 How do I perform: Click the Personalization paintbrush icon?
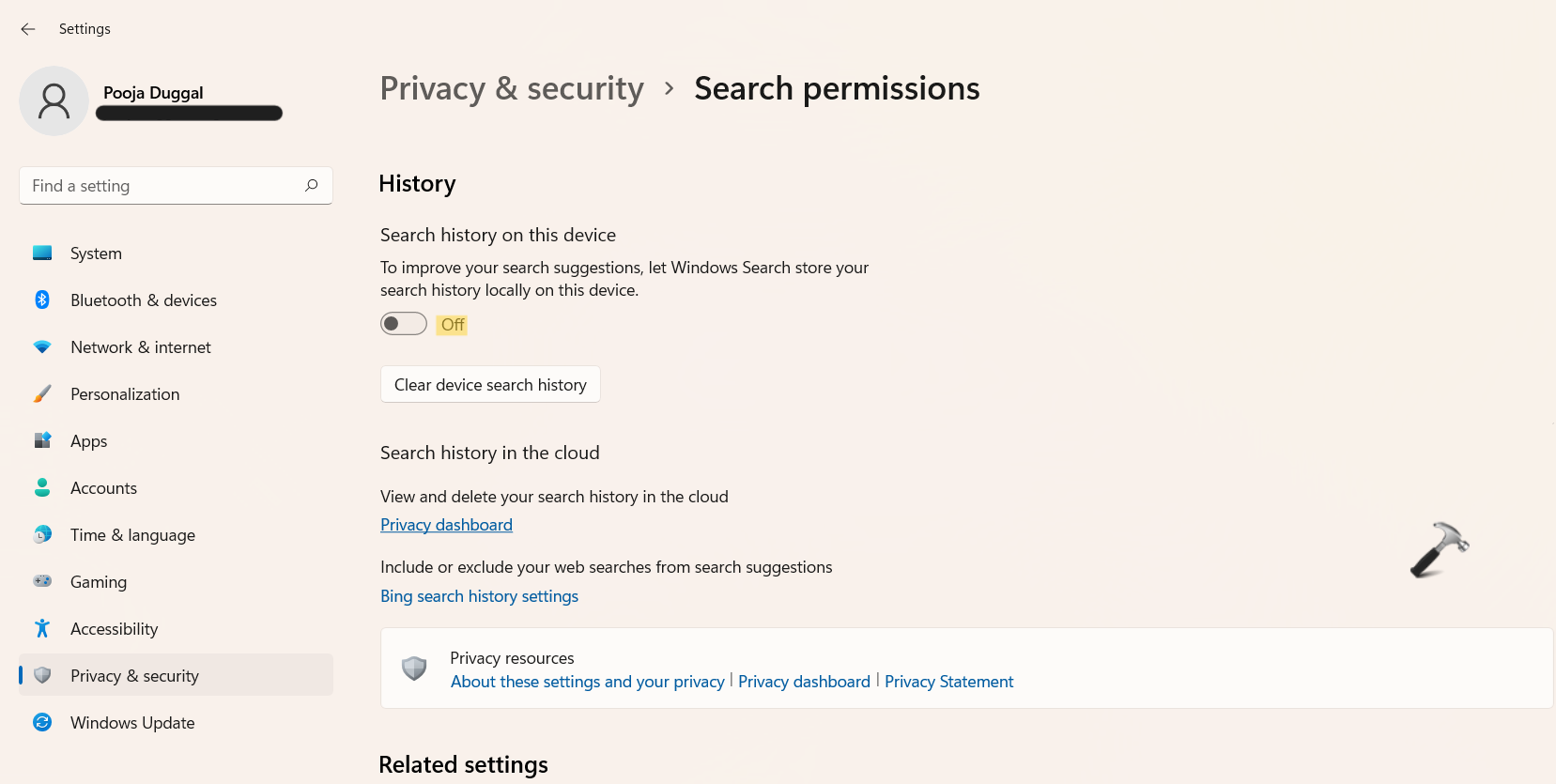[42, 393]
